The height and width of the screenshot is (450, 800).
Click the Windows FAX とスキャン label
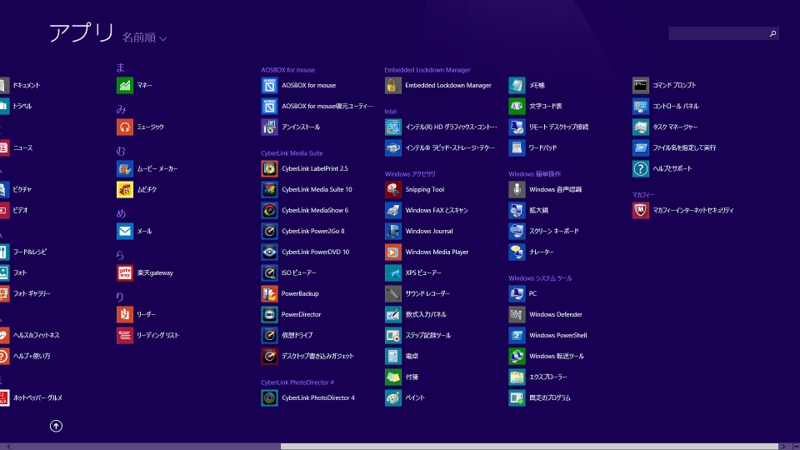(x=437, y=210)
